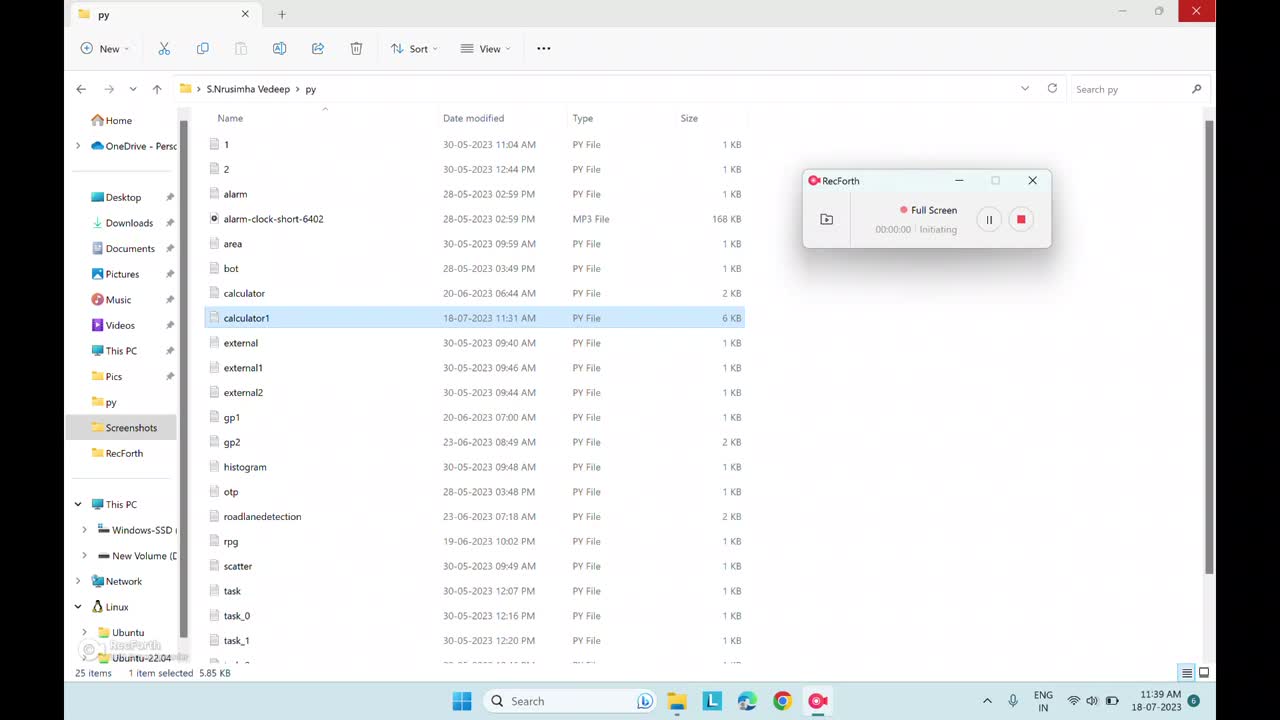Switch to large thumbnails view layout
Image resolution: width=1280 pixels, height=720 pixels.
[x=1204, y=673]
